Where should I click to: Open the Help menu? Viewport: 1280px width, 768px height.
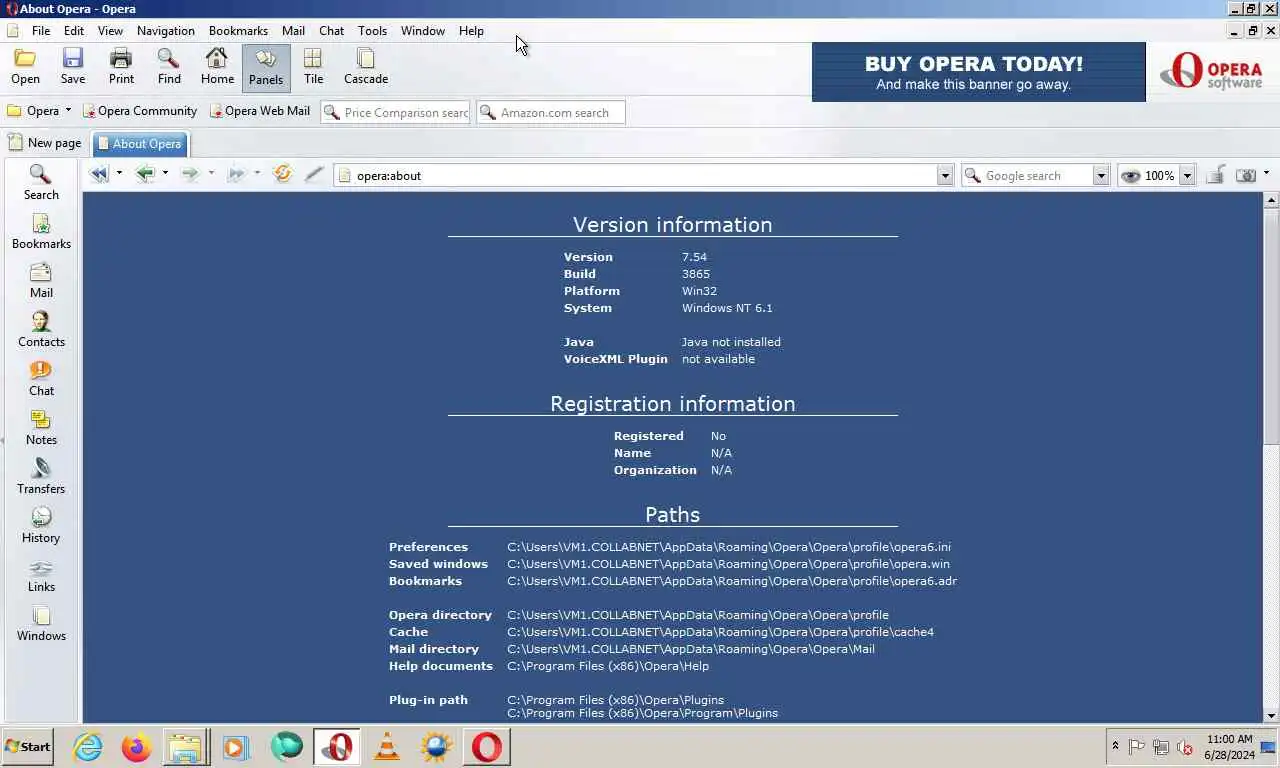click(471, 31)
